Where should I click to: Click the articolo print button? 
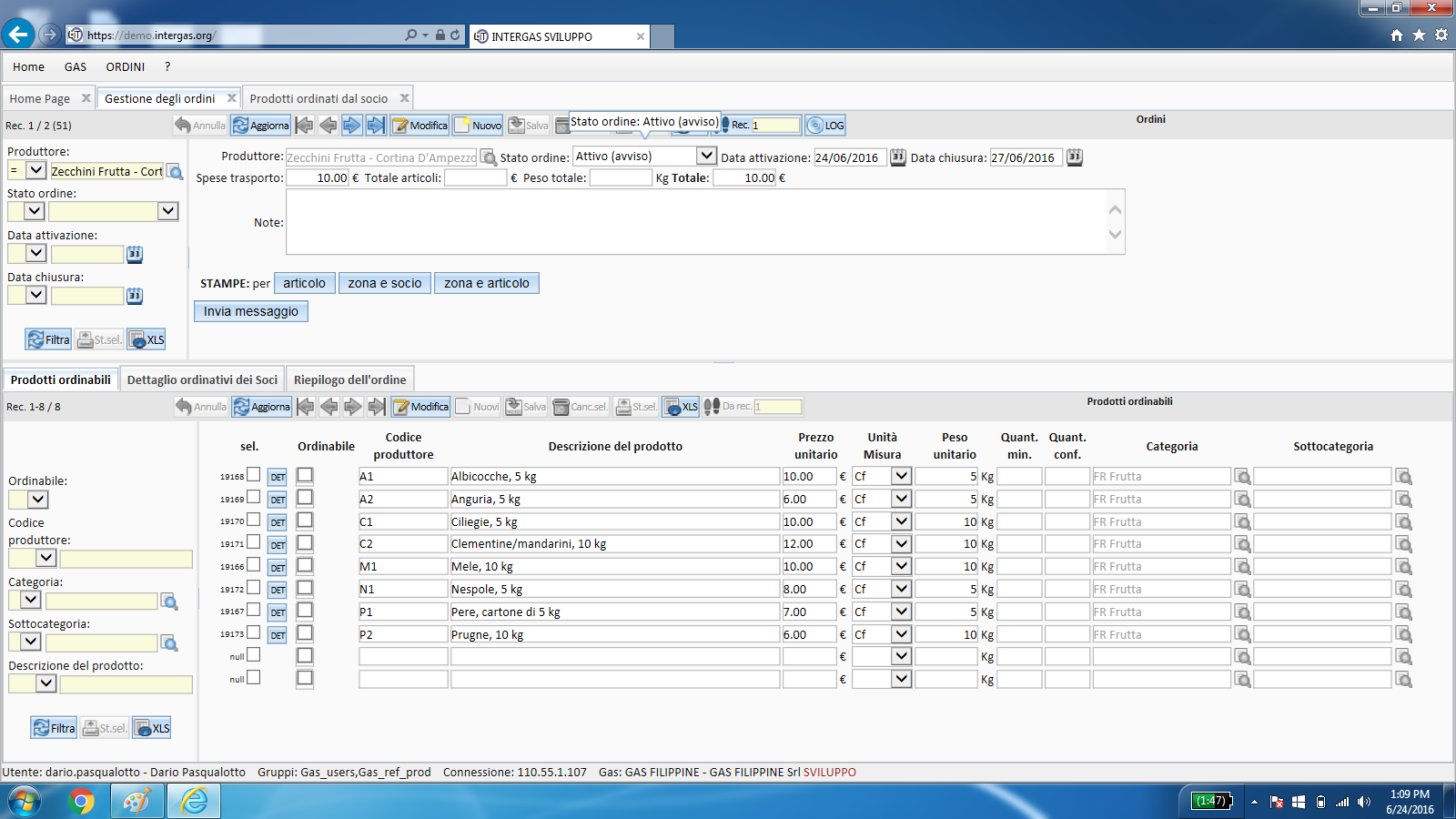pyautogui.click(x=304, y=283)
